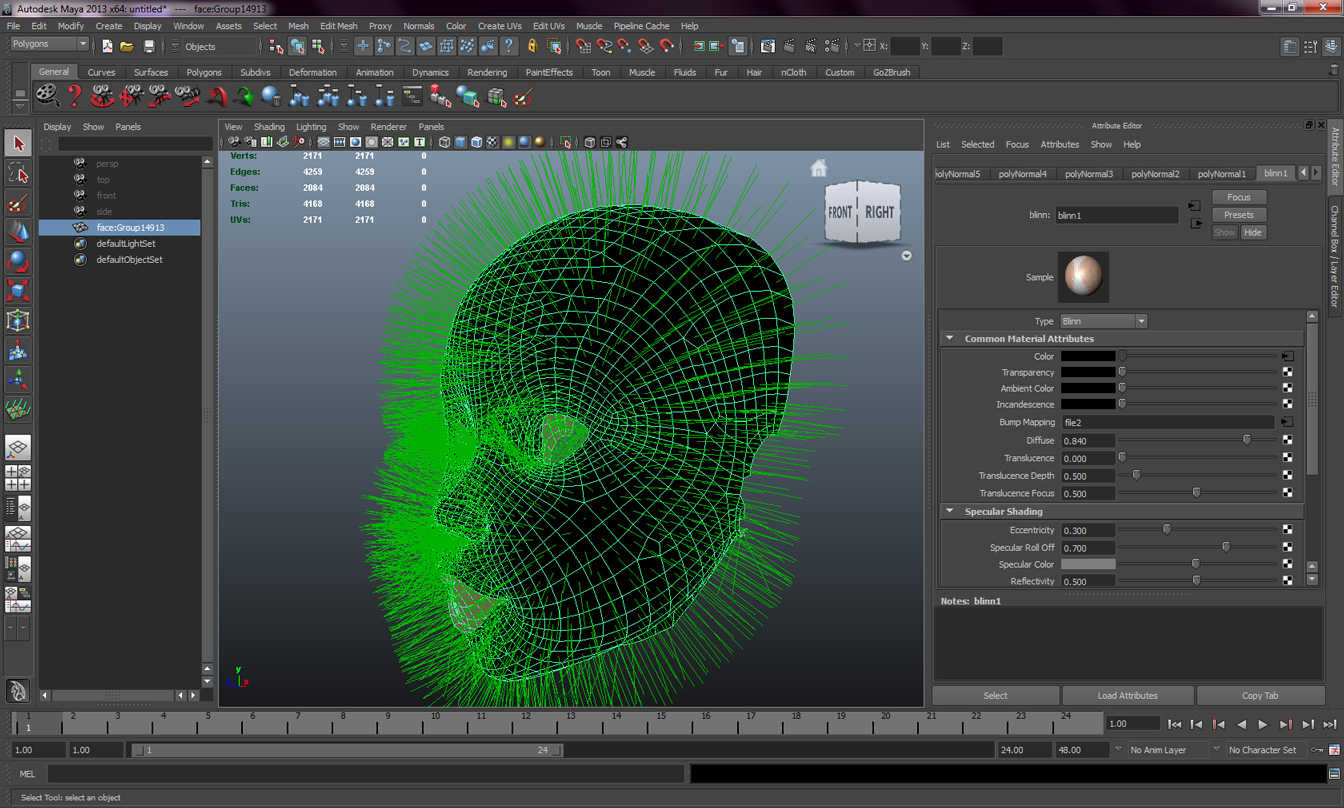Select the Show Manipulator tool
The image size is (1344, 808).
[18, 379]
